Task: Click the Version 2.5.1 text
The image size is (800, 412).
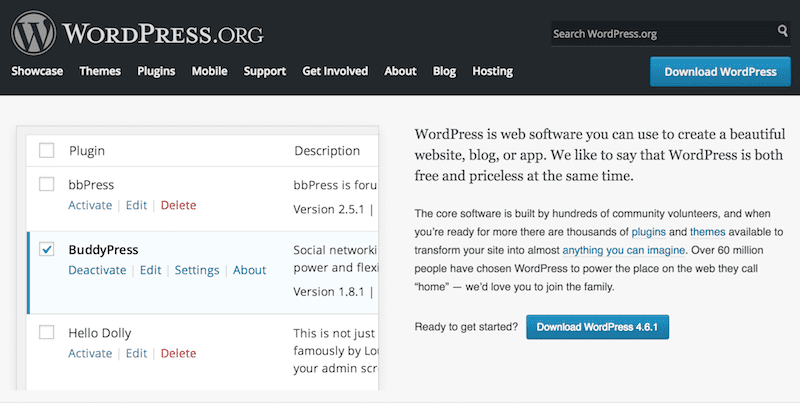Action: [329, 210]
